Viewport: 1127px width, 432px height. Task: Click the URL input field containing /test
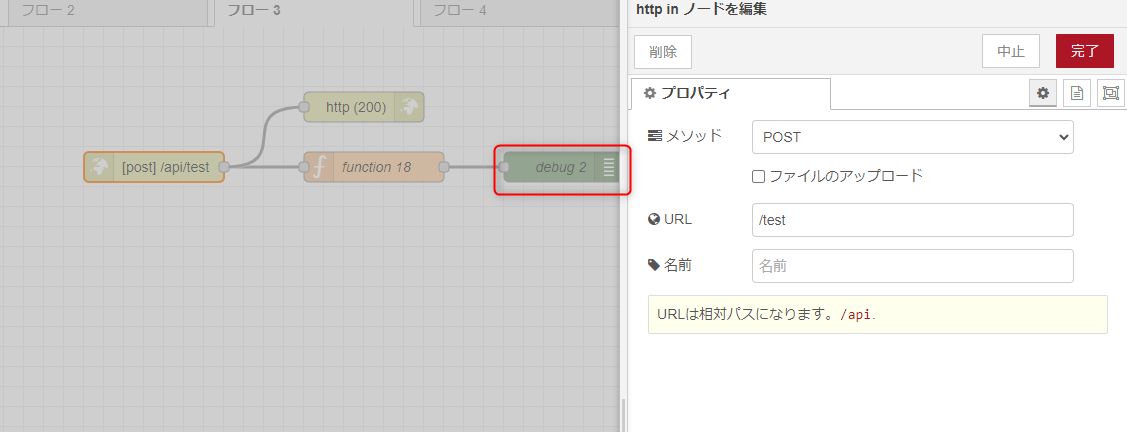pos(912,220)
